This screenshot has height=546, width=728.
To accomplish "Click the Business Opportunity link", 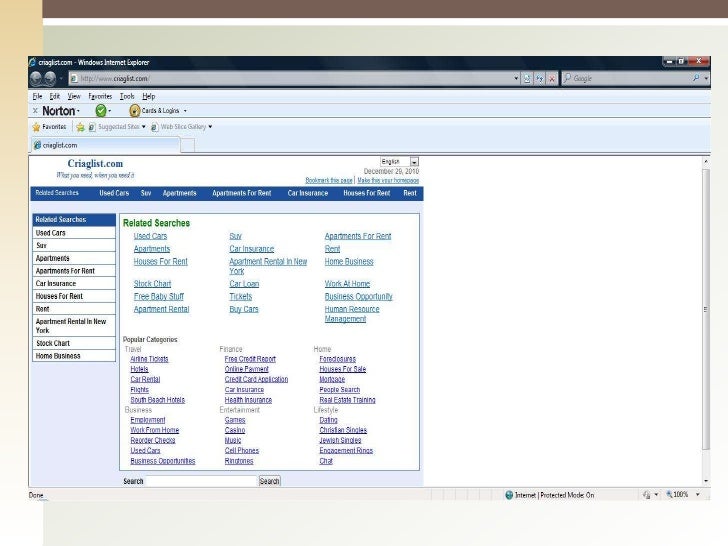I will point(358,296).
